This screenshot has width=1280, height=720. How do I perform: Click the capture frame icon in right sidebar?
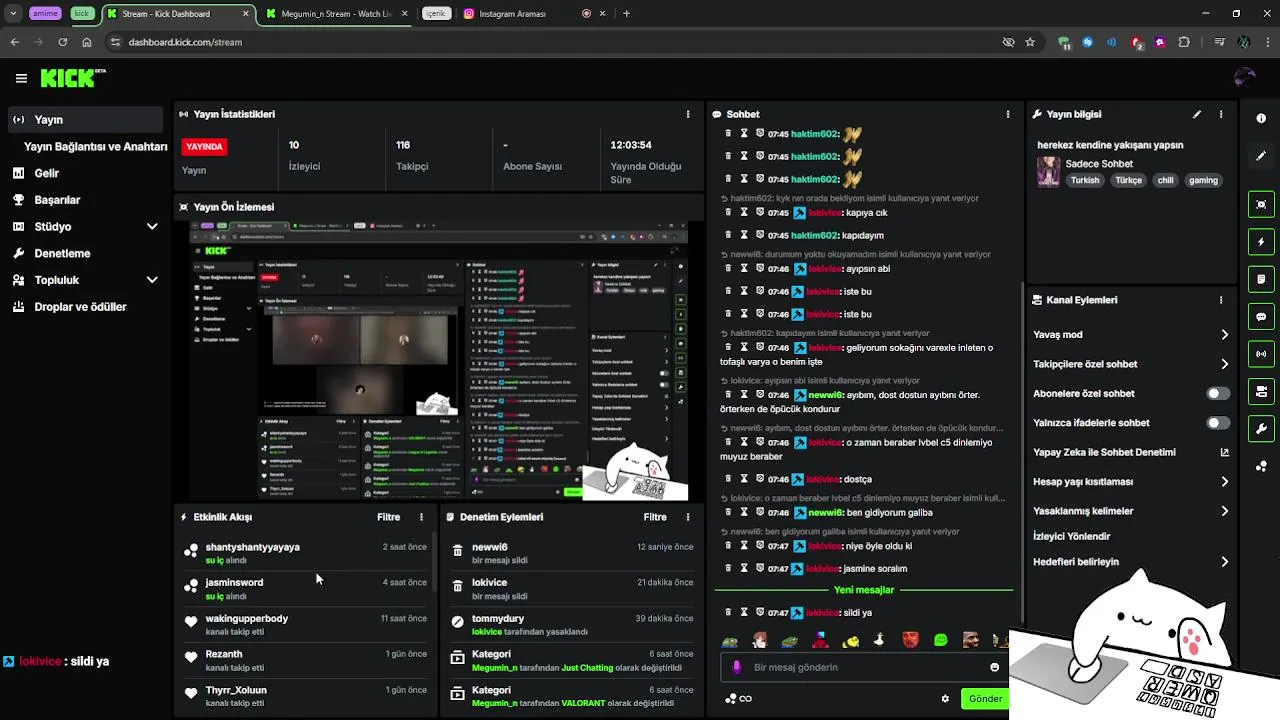click(1261, 204)
